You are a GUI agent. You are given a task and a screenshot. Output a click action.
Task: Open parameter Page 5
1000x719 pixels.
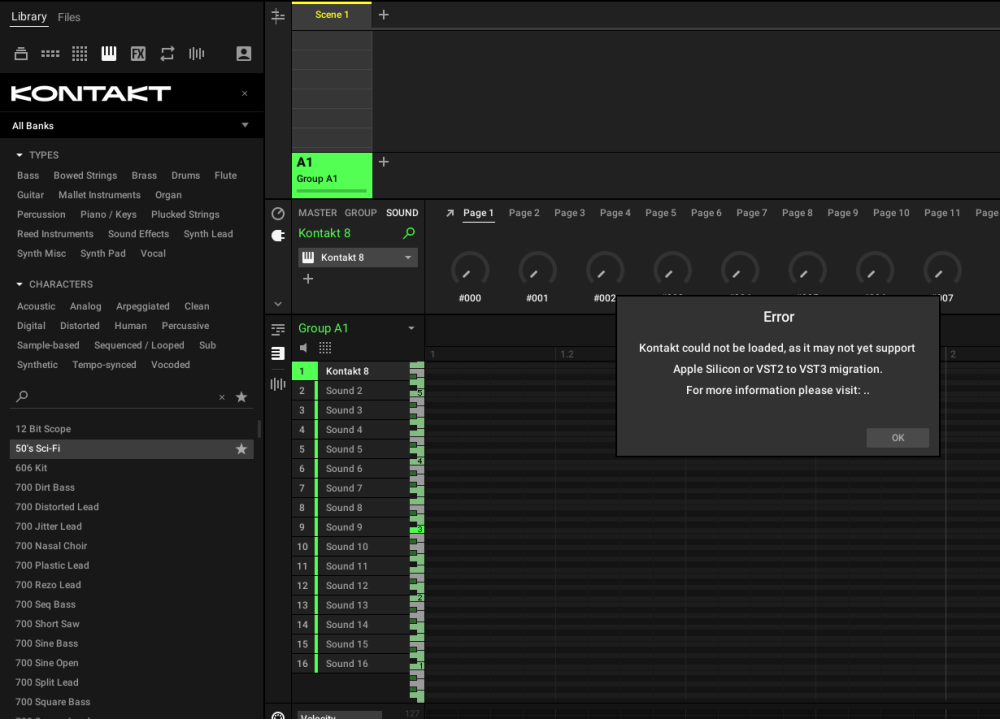tap(661, 213)
